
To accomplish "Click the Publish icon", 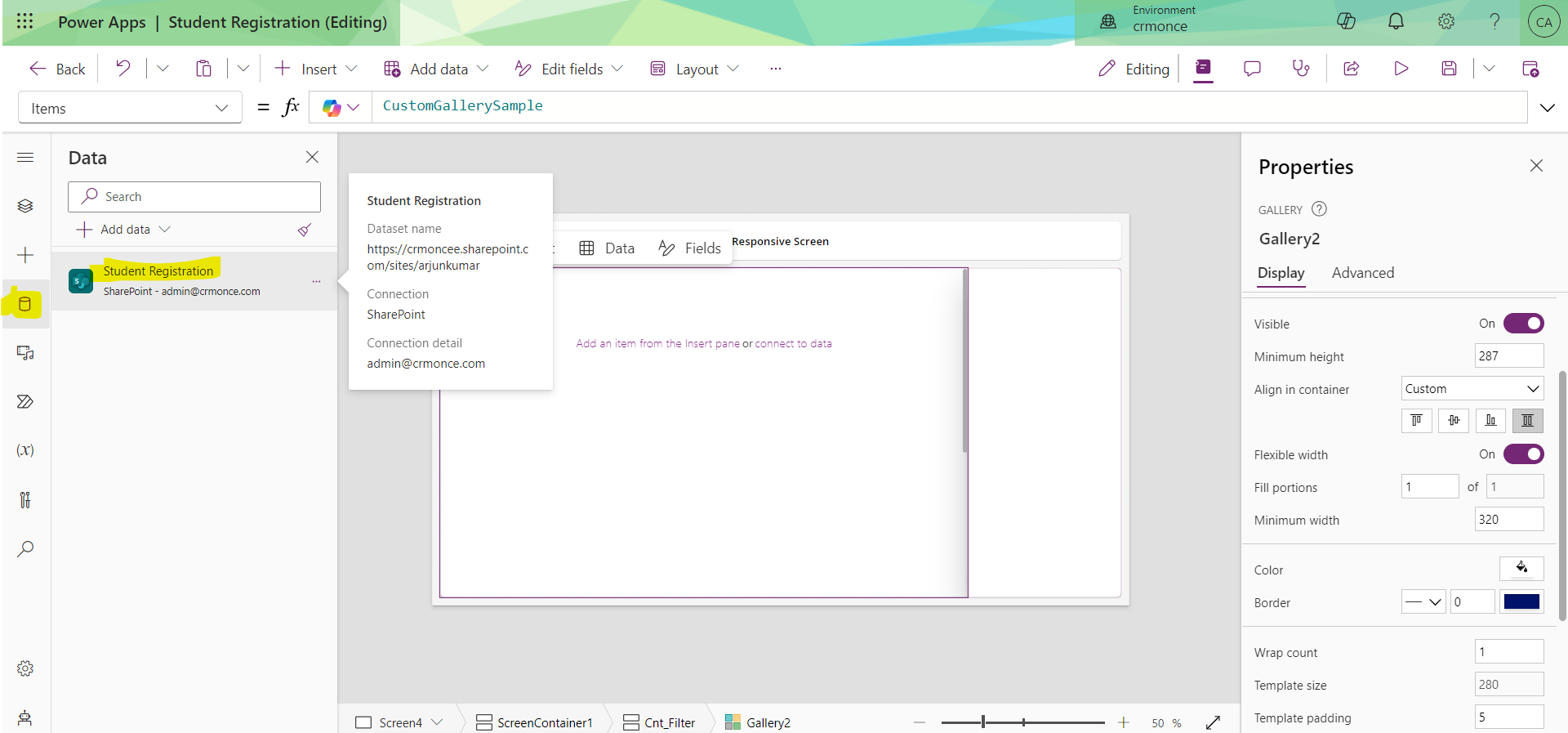I will click(1531, 69).
